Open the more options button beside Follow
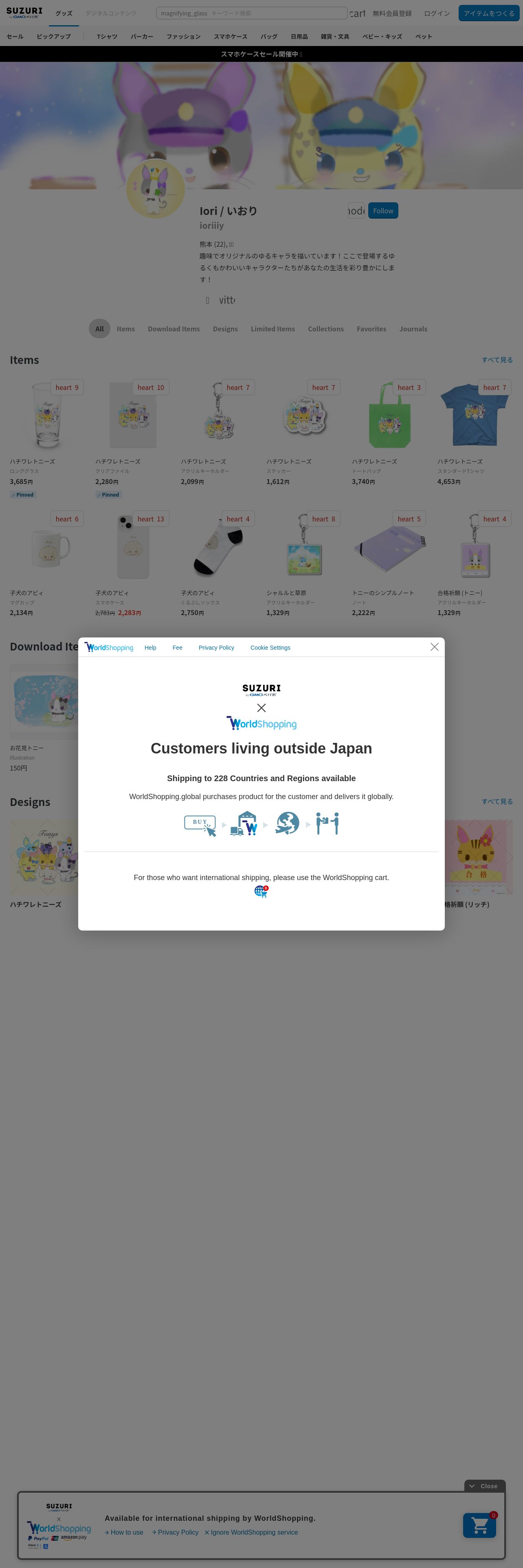This screenshot has width=523, height=1568. (356, 210)
